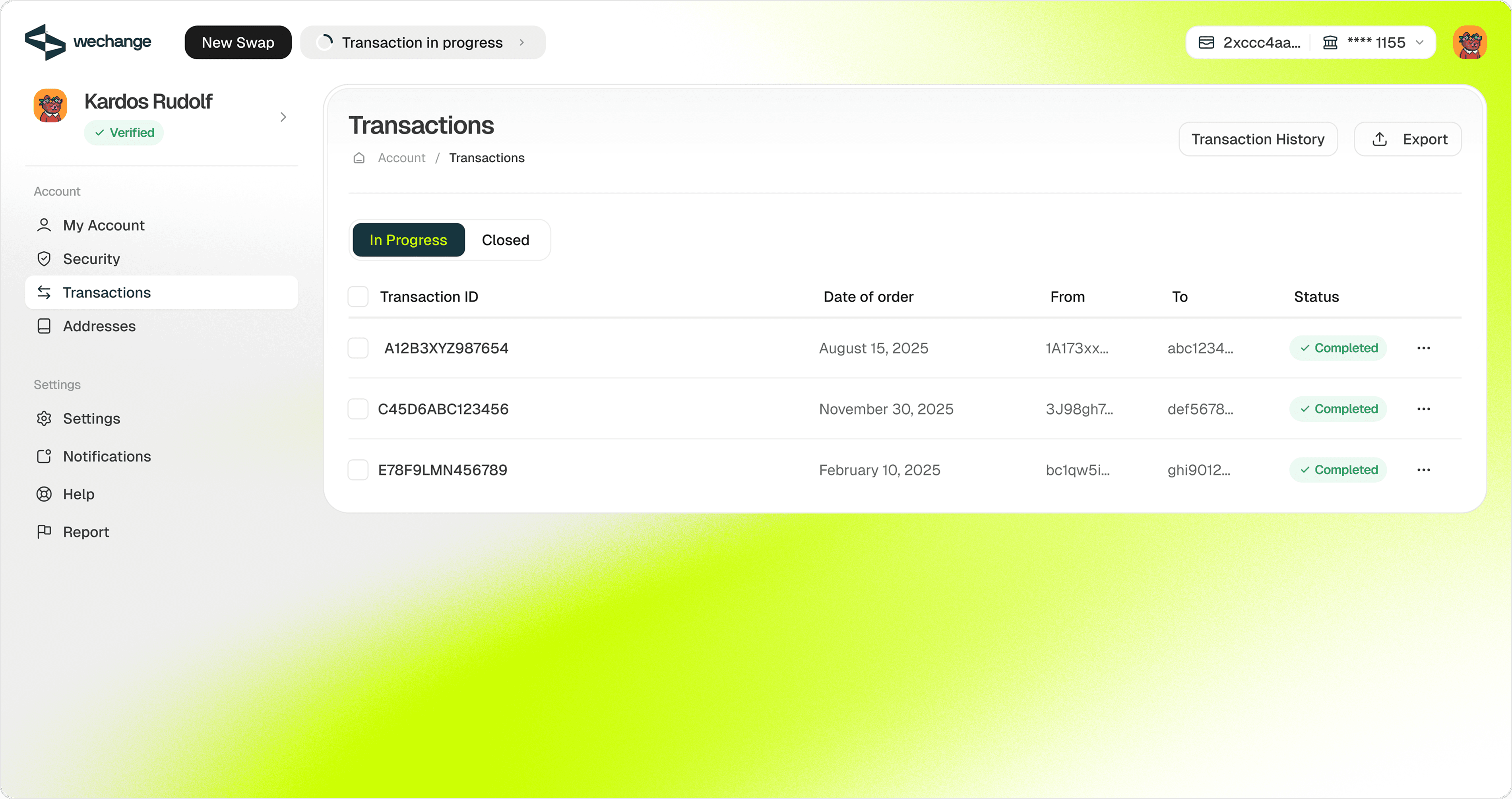Click the home icon in breadcrumb

pos(359,158)
